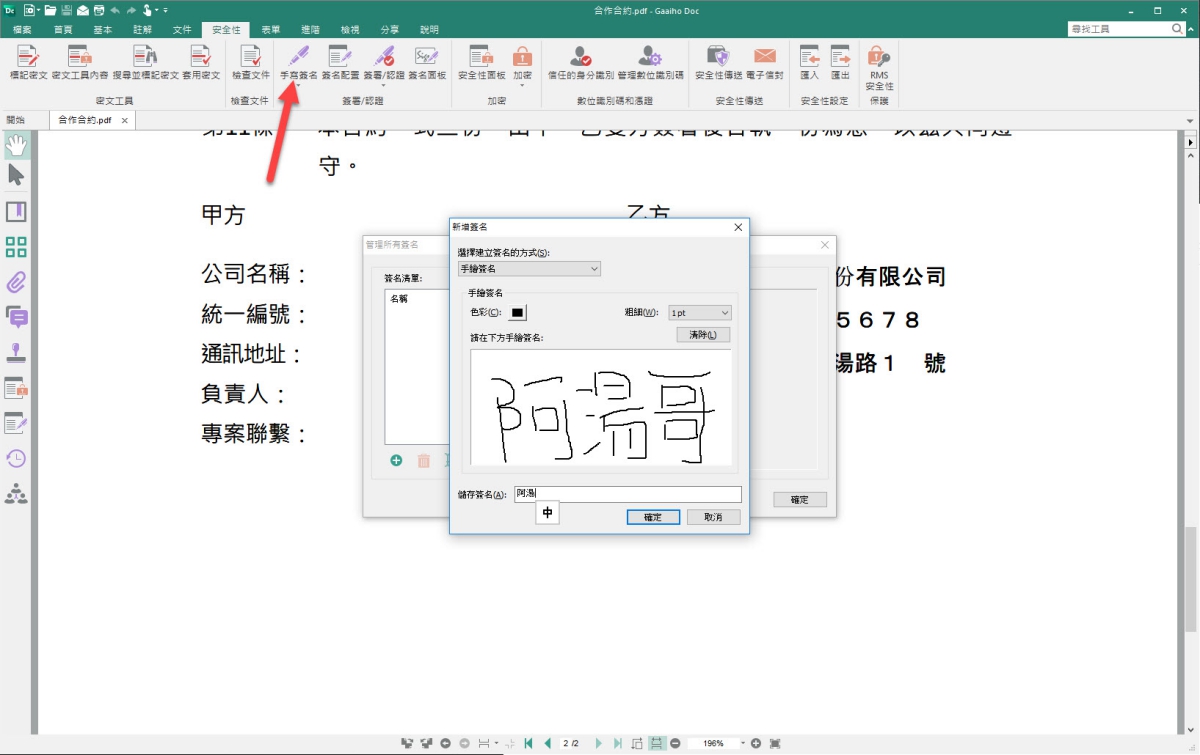The width and height of the screenshot is (1200, 755).
Task: Open the 表單 forms ribbon tab
Action: [x=270, y=30]
